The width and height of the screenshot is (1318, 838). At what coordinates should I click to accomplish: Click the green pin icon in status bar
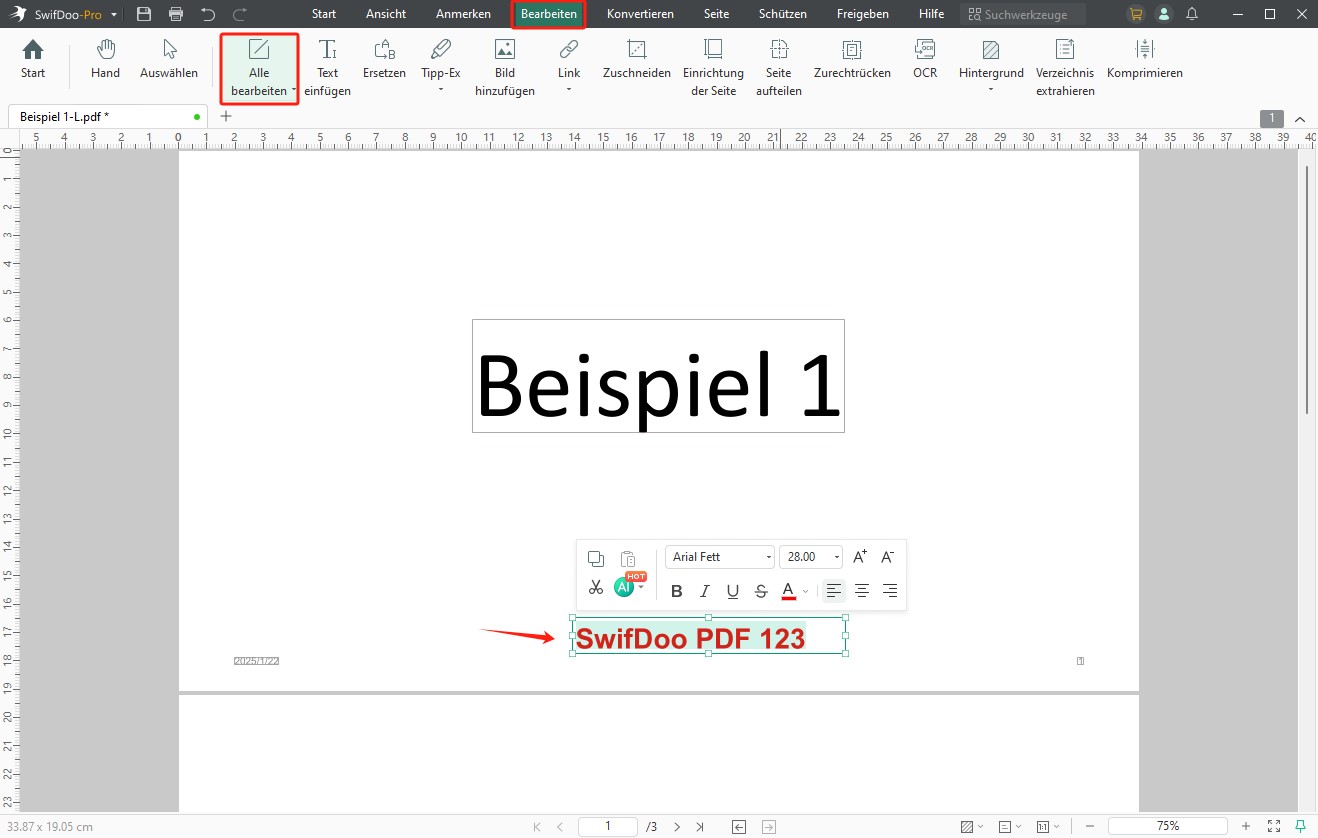click(1300, 826)
